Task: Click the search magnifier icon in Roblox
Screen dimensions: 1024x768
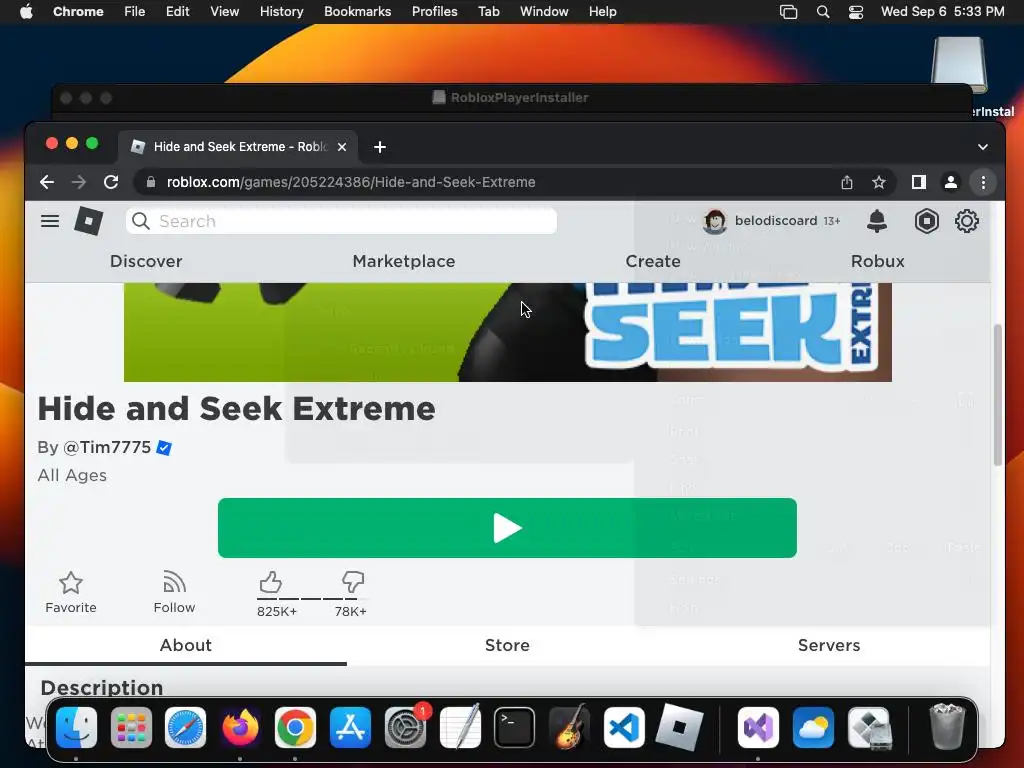Action: (x=140, y=221)
